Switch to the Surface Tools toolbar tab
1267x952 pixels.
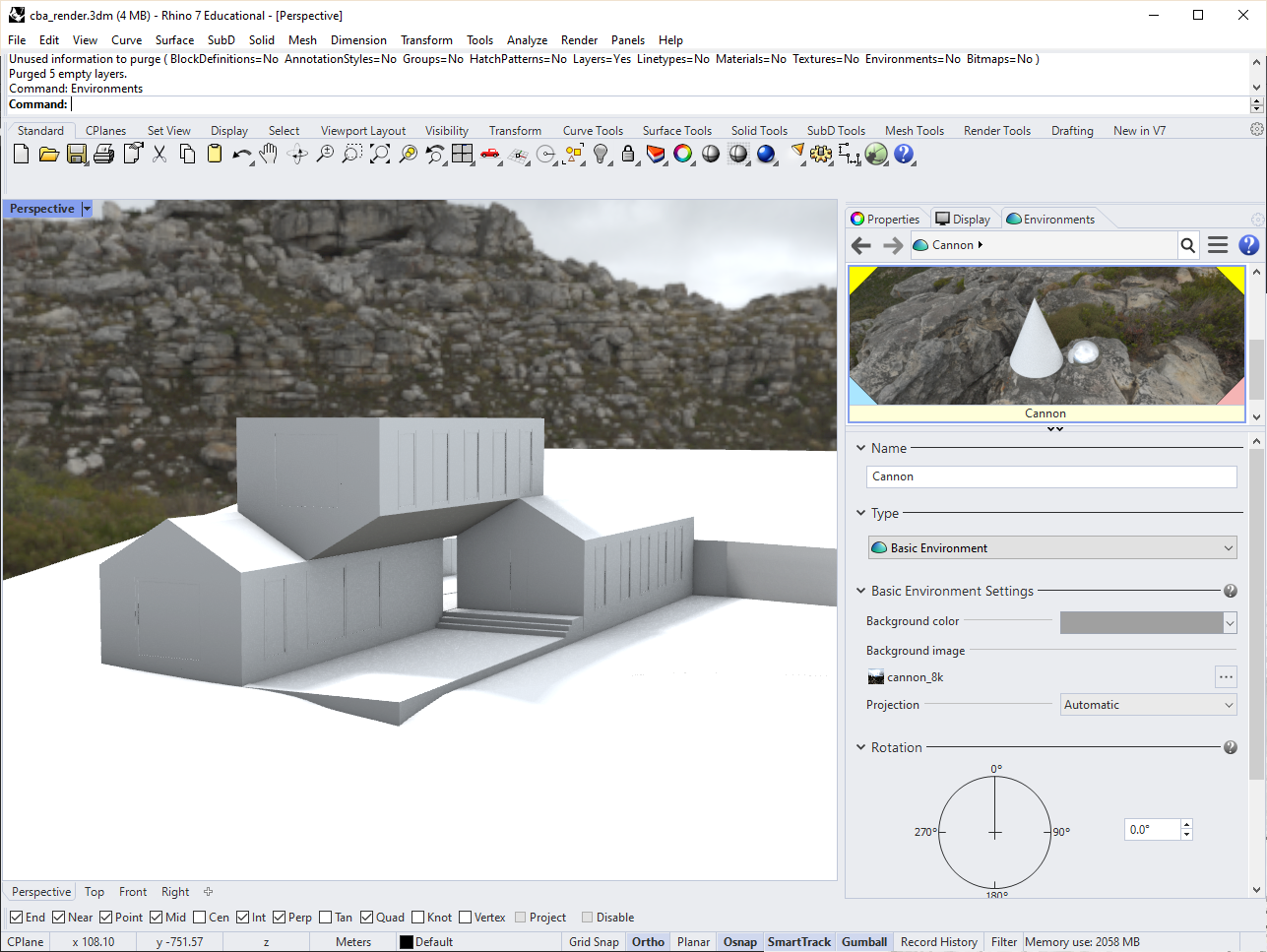click(676, 131)
